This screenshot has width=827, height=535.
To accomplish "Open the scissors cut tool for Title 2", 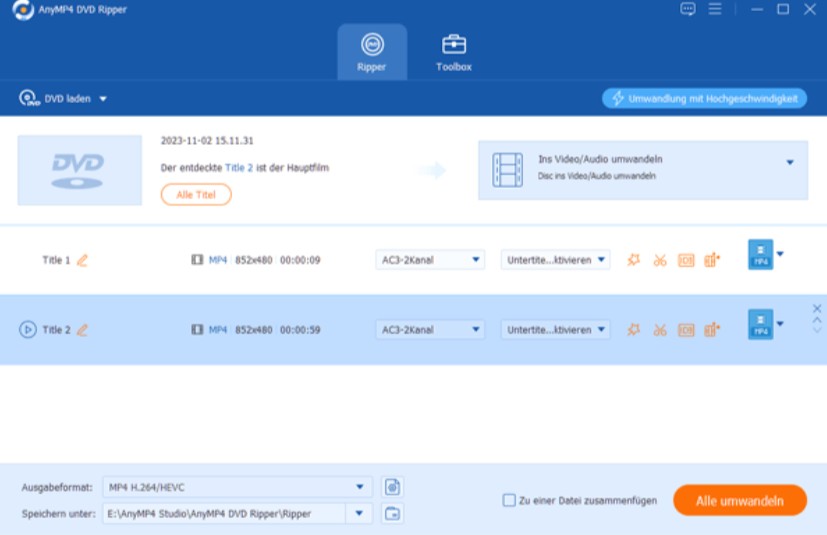I will (x=660, y=330).
